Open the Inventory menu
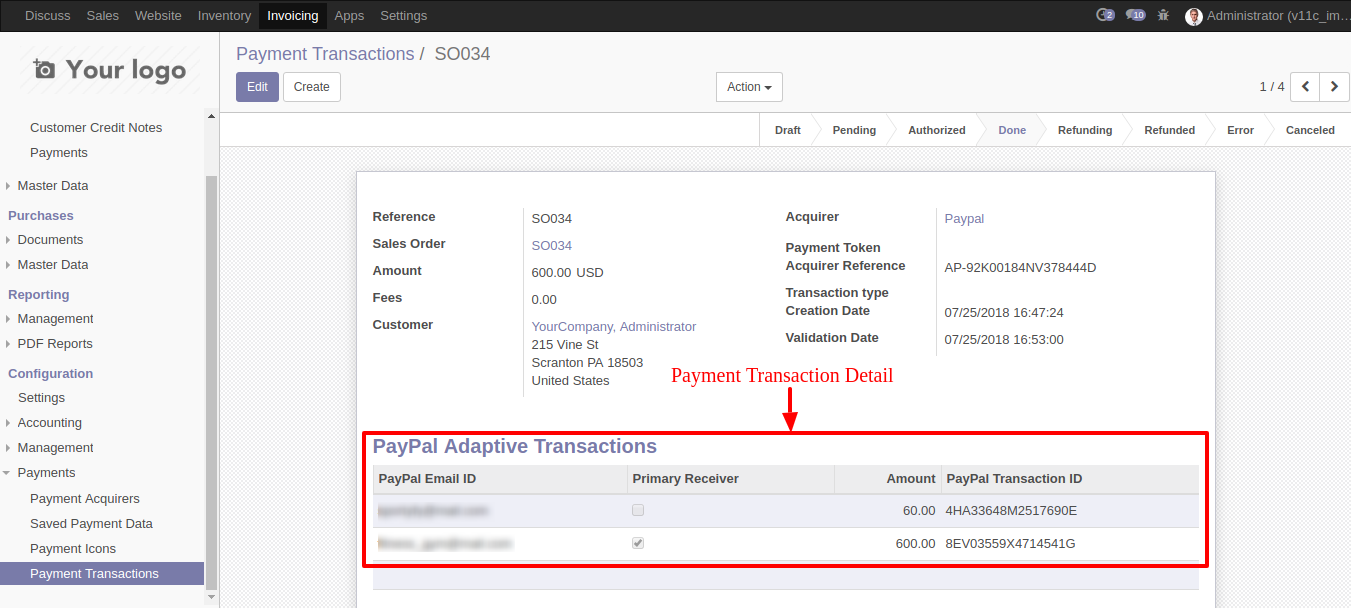 (x=224, y=15)
